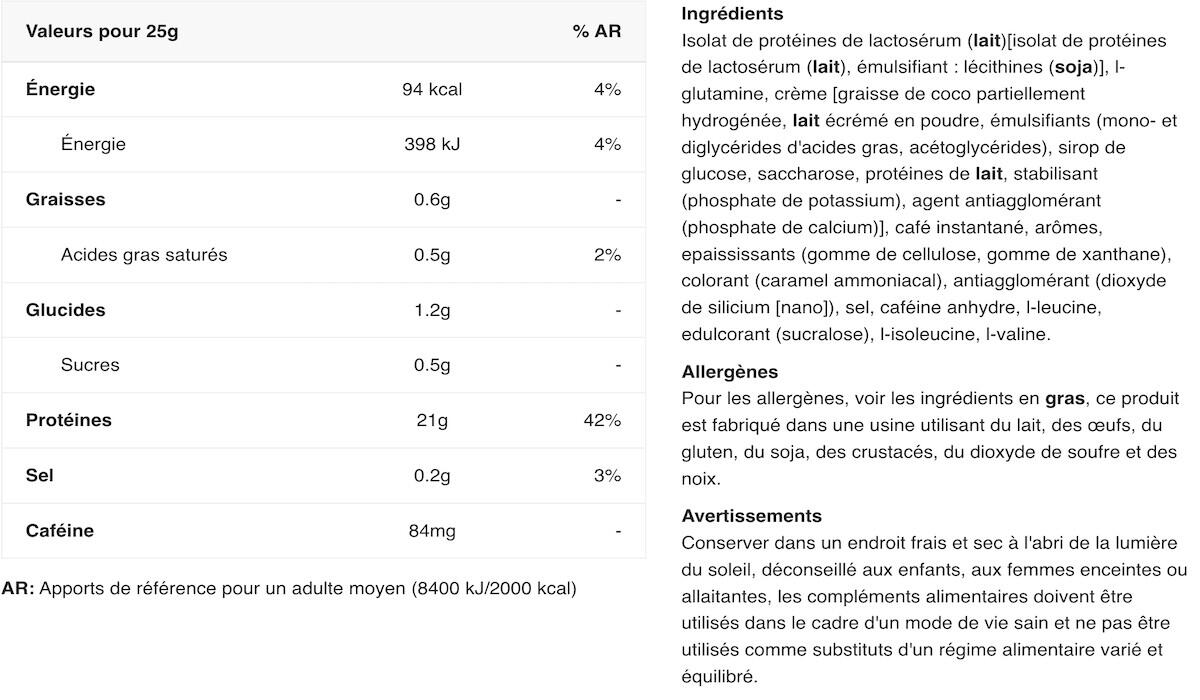Select the bold 'Énergie' row label
1200x700 pixels.
pos(61,89)
